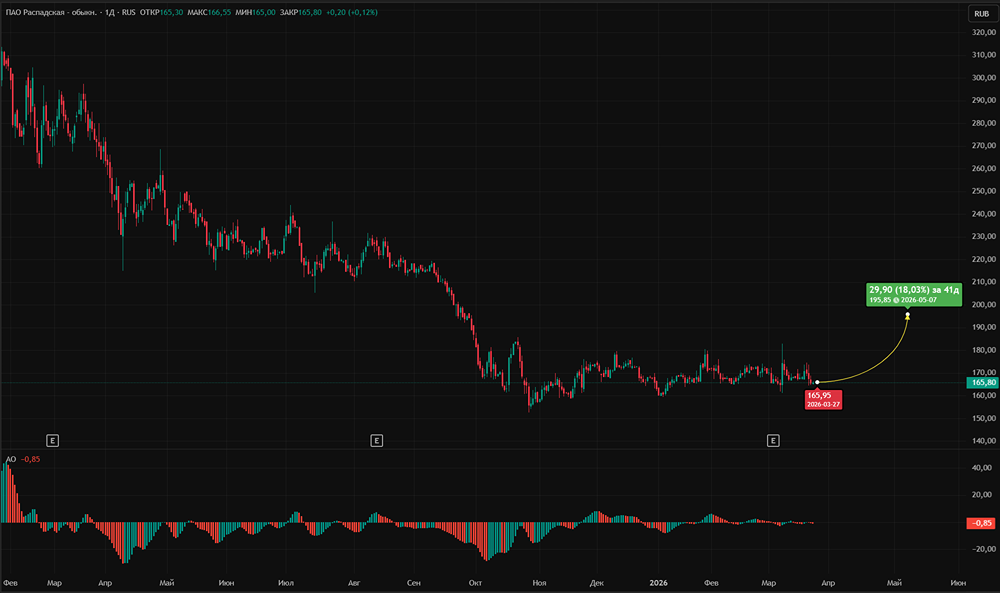1000x593 pixels.
Task: Click the Июл month label on time axis
Action: click(x=286, y=583)
